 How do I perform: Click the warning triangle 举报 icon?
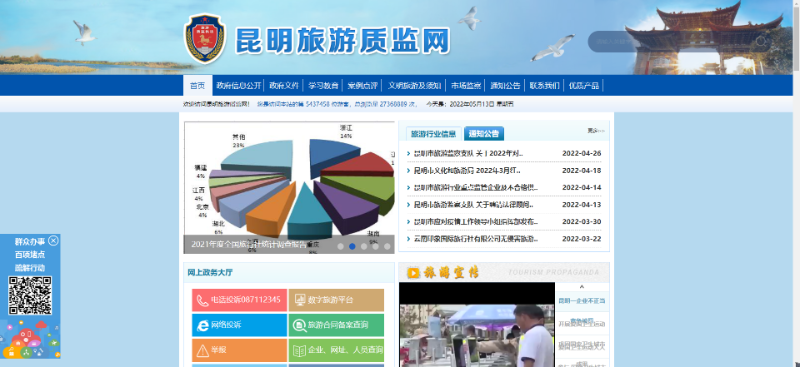pyautogui.click(x=203, y=350)
